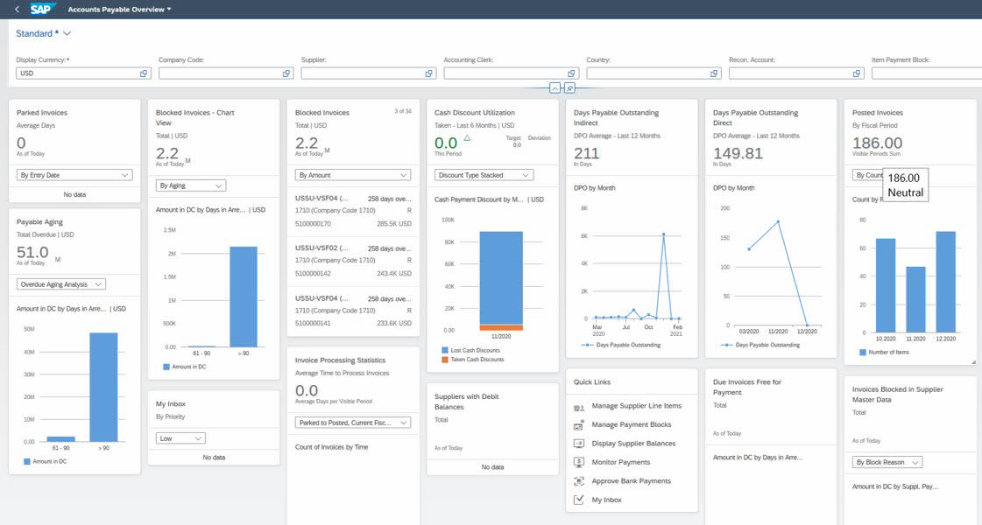Image resolution: width=982 pixels, height=525 pixels.
Task: Open the By Entry Date dropdown
Action: point(75,175)
